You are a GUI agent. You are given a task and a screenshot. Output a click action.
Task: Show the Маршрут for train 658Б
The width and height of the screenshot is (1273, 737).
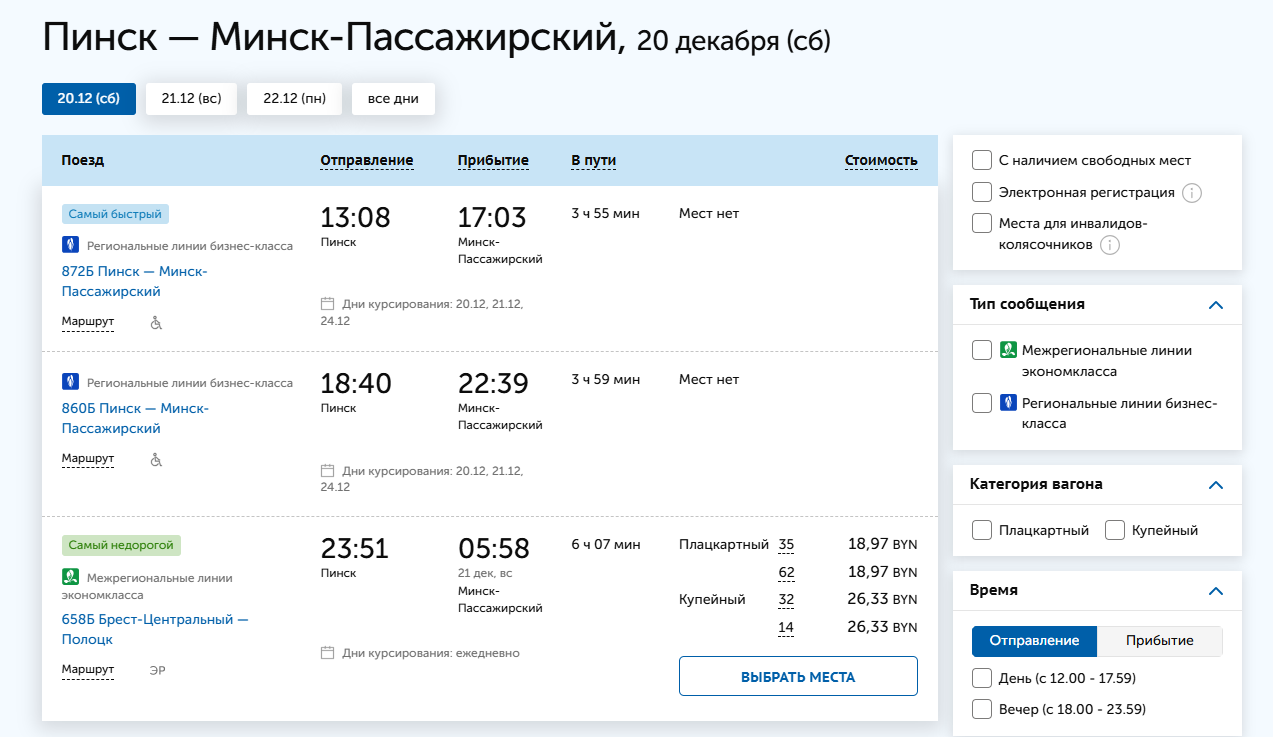[x=88, y=669]
